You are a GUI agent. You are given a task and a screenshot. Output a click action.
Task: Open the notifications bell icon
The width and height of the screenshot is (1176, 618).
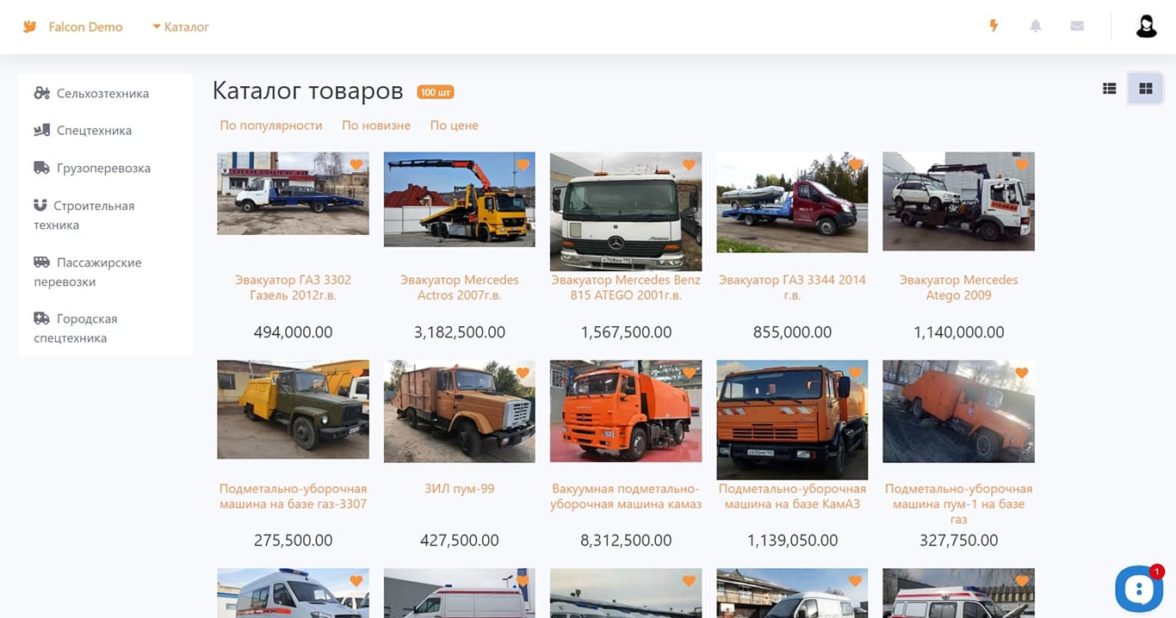click(x=1036, y=26)
